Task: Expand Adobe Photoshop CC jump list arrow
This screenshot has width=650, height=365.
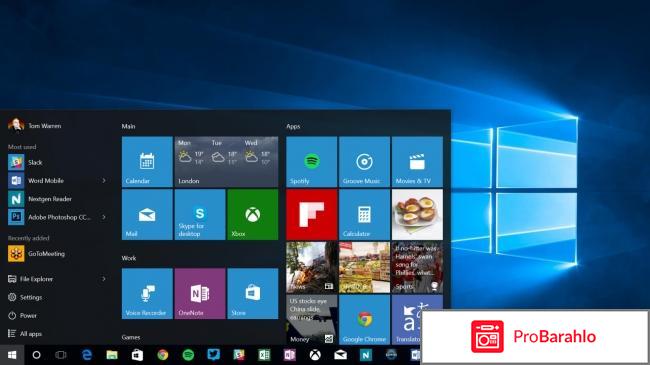Action: (104, 217)
